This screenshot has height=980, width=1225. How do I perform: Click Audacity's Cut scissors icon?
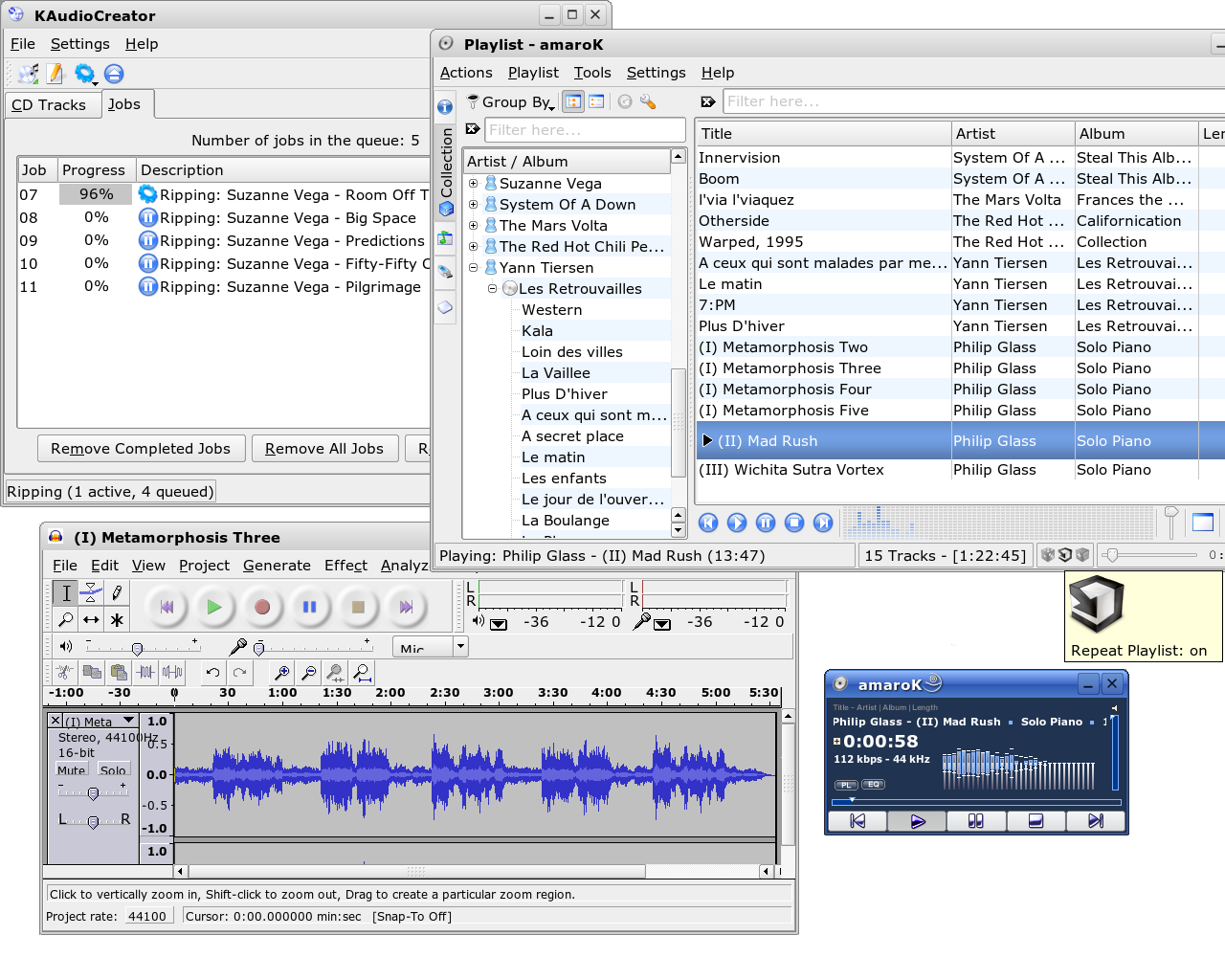[64, 672]
